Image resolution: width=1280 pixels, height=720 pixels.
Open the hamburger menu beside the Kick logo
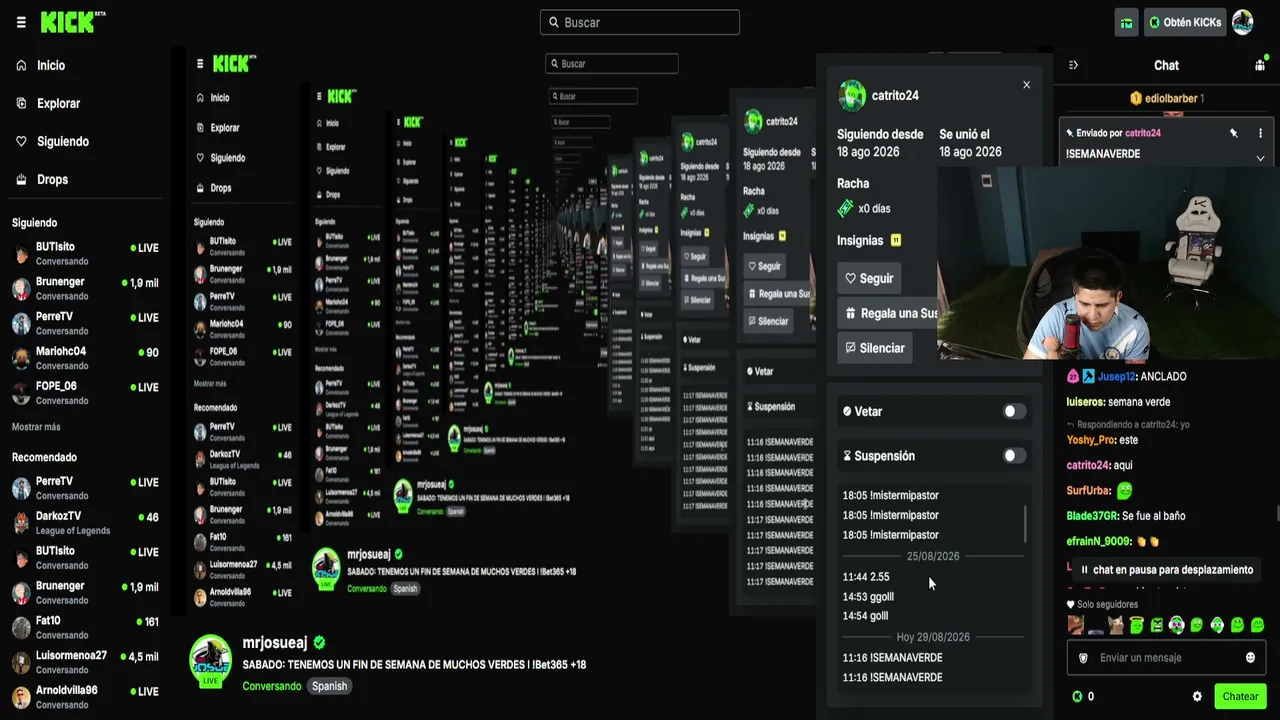coord(21,22)
